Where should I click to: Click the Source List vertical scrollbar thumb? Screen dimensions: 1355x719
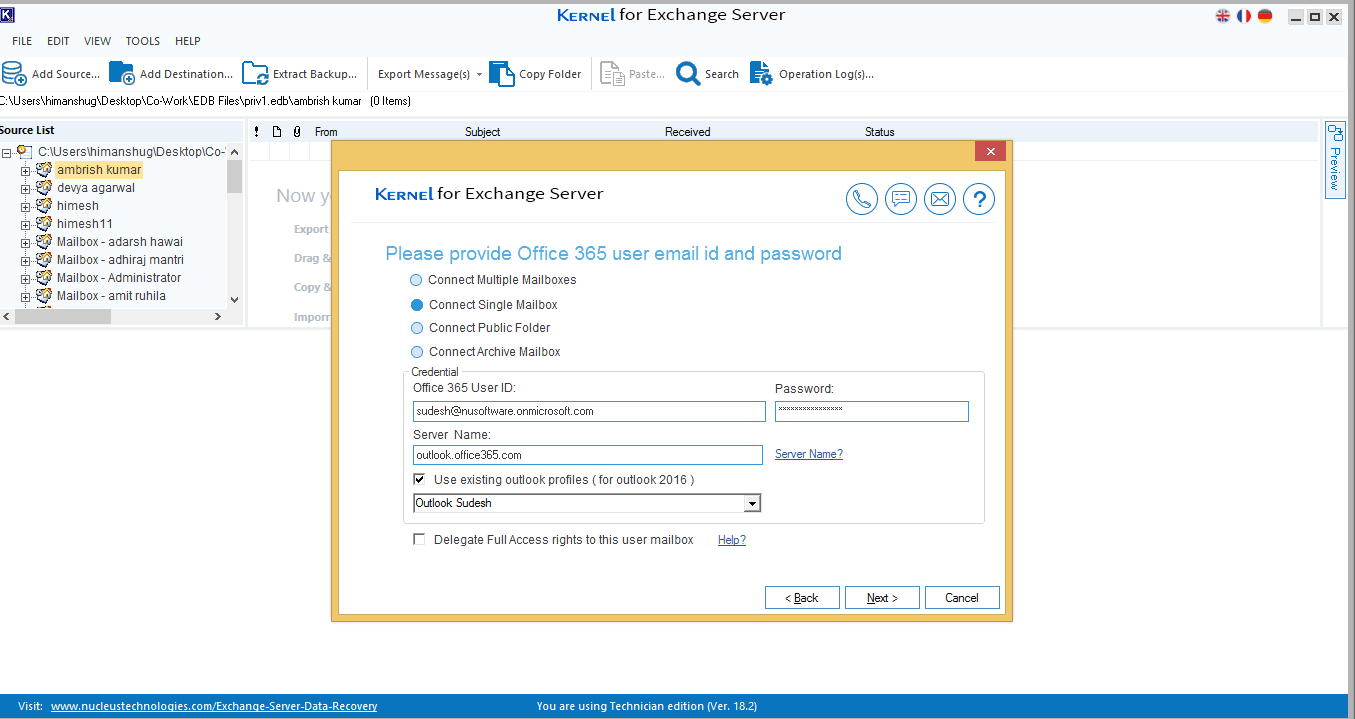point(235,176)
